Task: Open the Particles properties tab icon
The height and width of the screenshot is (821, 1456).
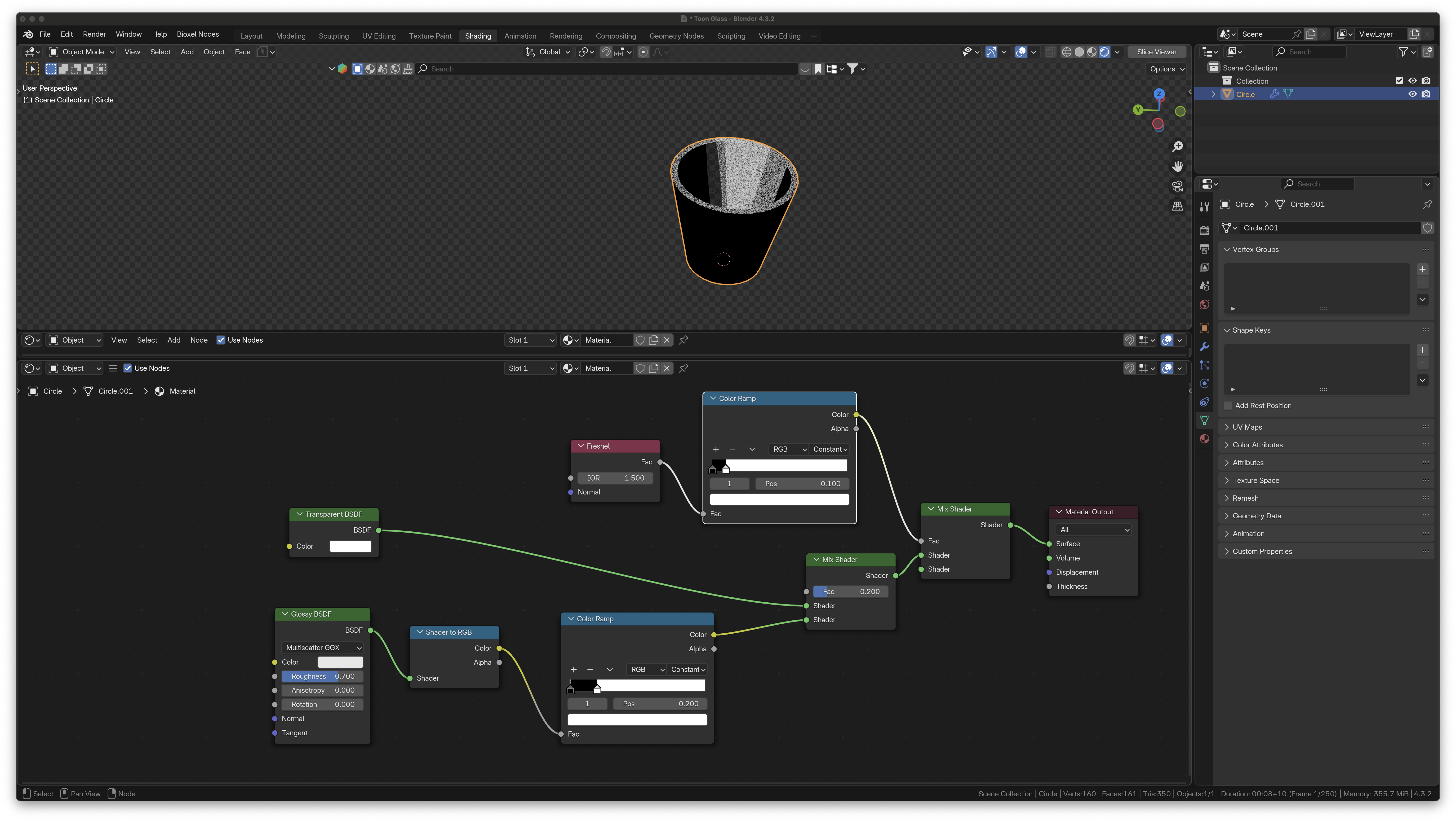Action: pyautogui.click(x=1204, y=365)
